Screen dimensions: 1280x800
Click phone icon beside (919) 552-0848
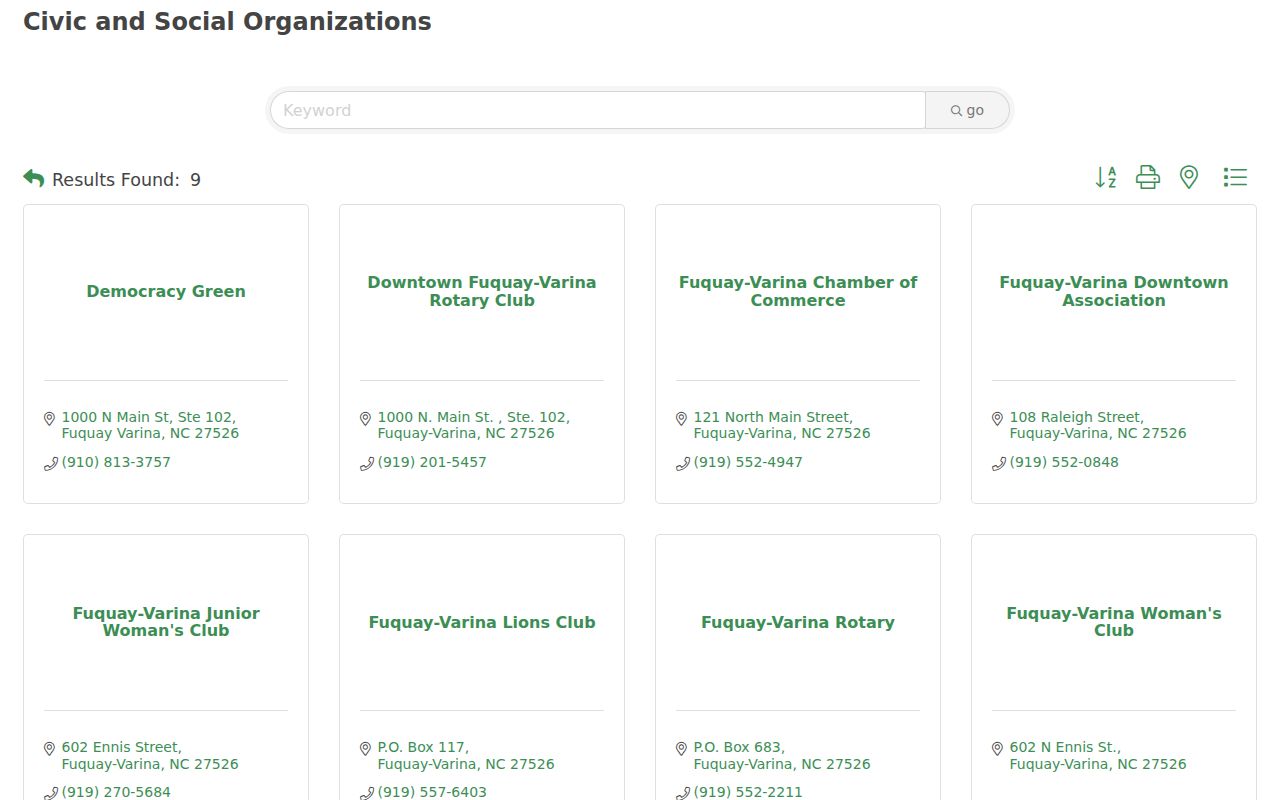pyautogui.click(x=999, y=463)
